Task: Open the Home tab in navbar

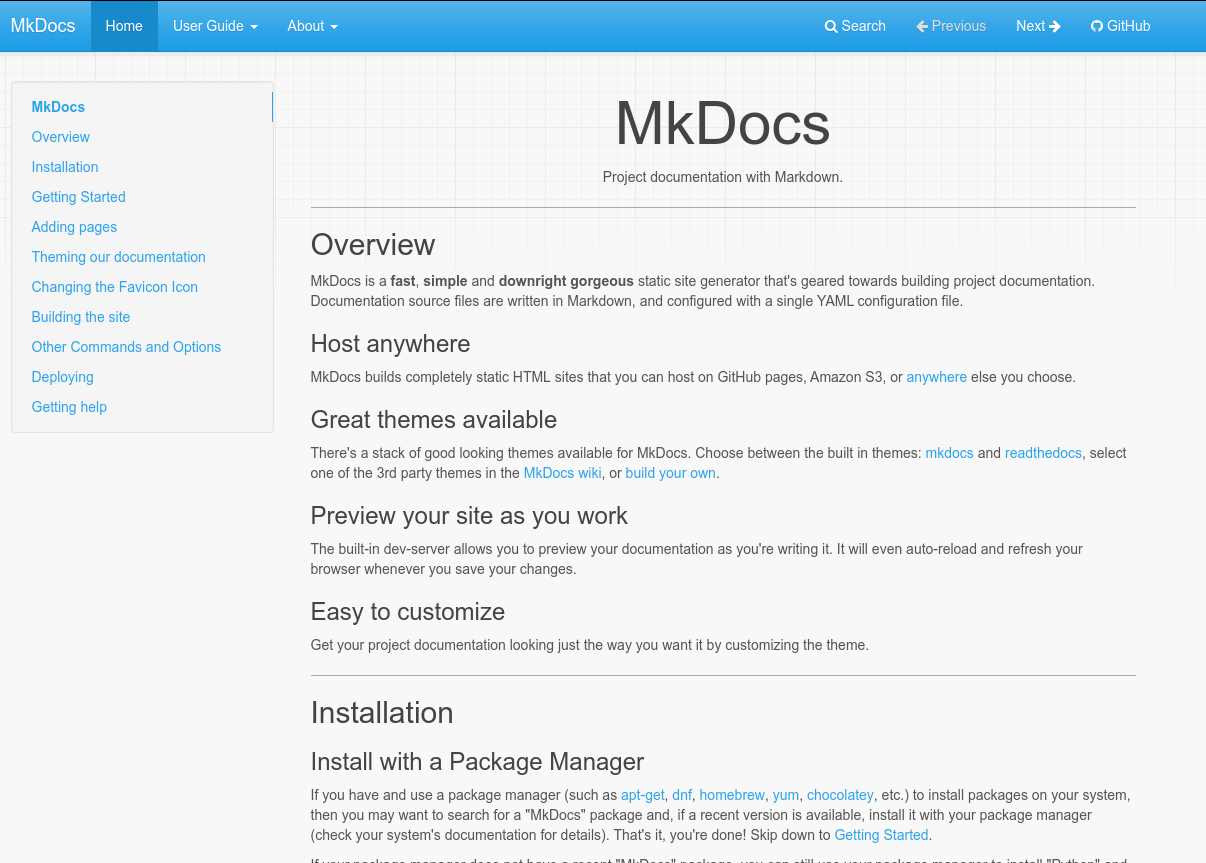Action: [x=124, y=26]
